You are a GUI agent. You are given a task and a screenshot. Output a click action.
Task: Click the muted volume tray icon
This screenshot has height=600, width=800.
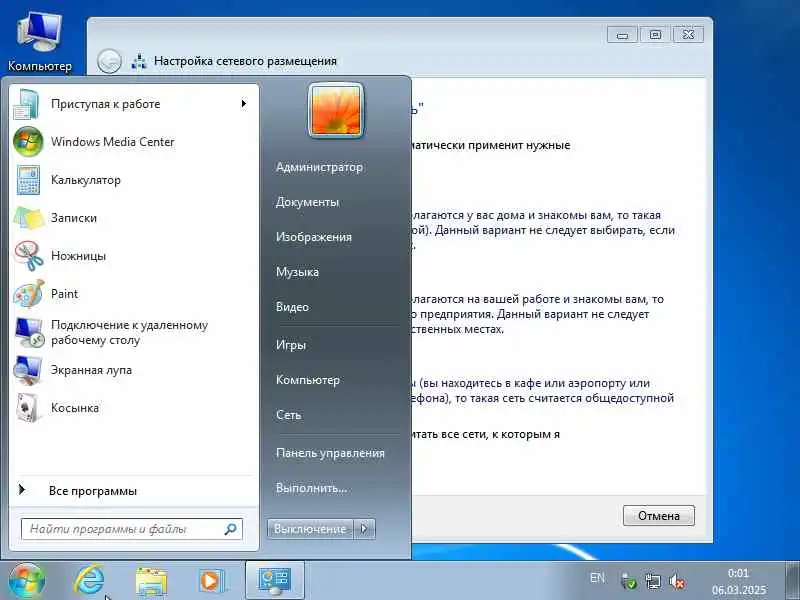coord(677,581)
